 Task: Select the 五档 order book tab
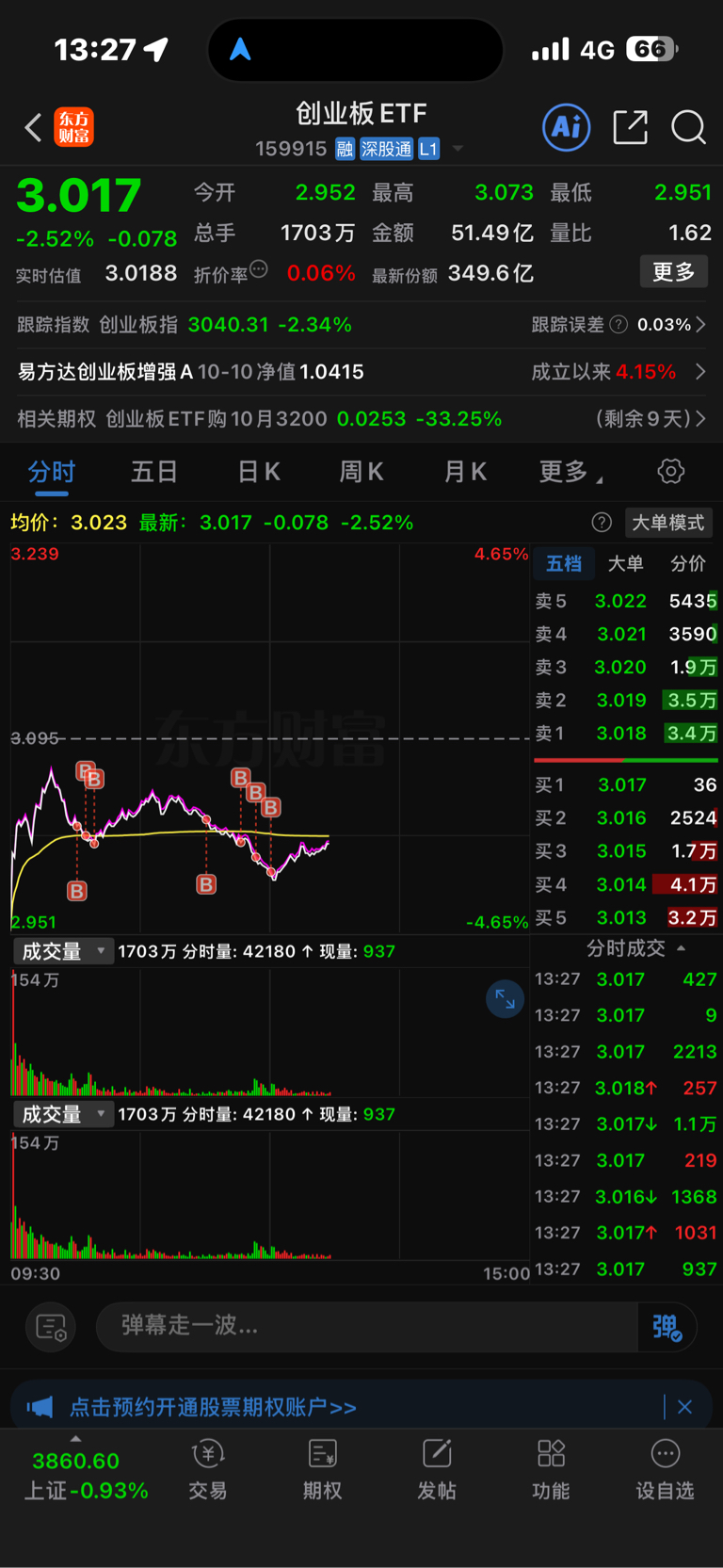tap(564, 564)
